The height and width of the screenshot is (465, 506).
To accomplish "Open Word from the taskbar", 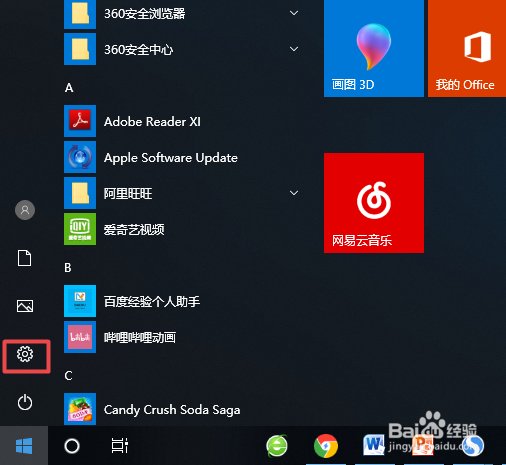I will click(373, 445).
